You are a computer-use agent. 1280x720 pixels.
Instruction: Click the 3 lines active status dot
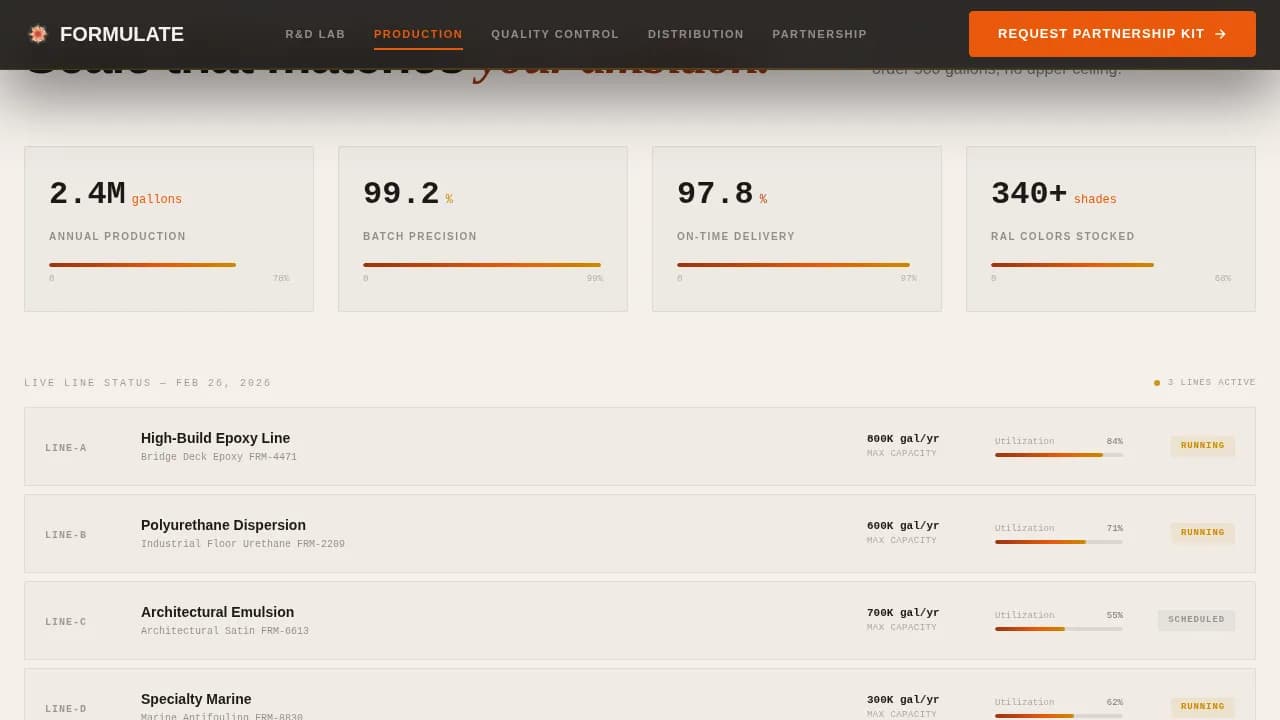pyautogui.click(x=1157, y=383)
